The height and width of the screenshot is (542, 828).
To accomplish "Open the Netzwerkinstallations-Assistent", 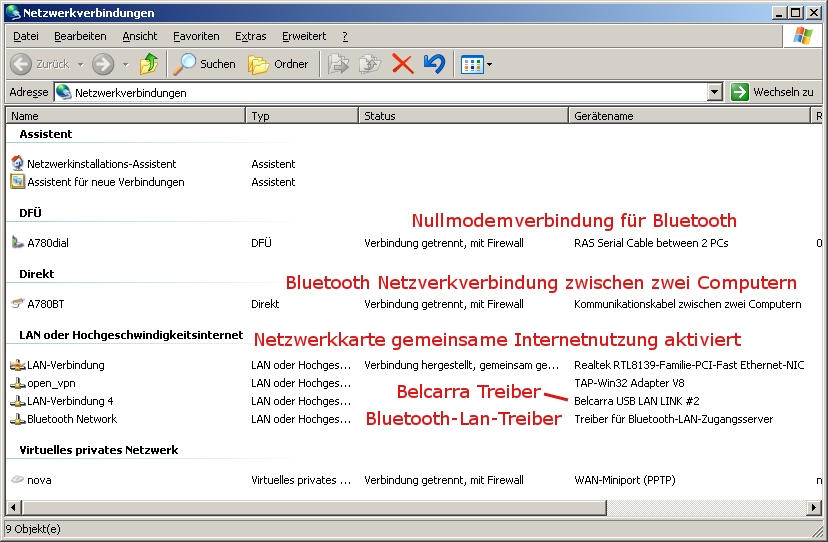I will click(101, 164).
